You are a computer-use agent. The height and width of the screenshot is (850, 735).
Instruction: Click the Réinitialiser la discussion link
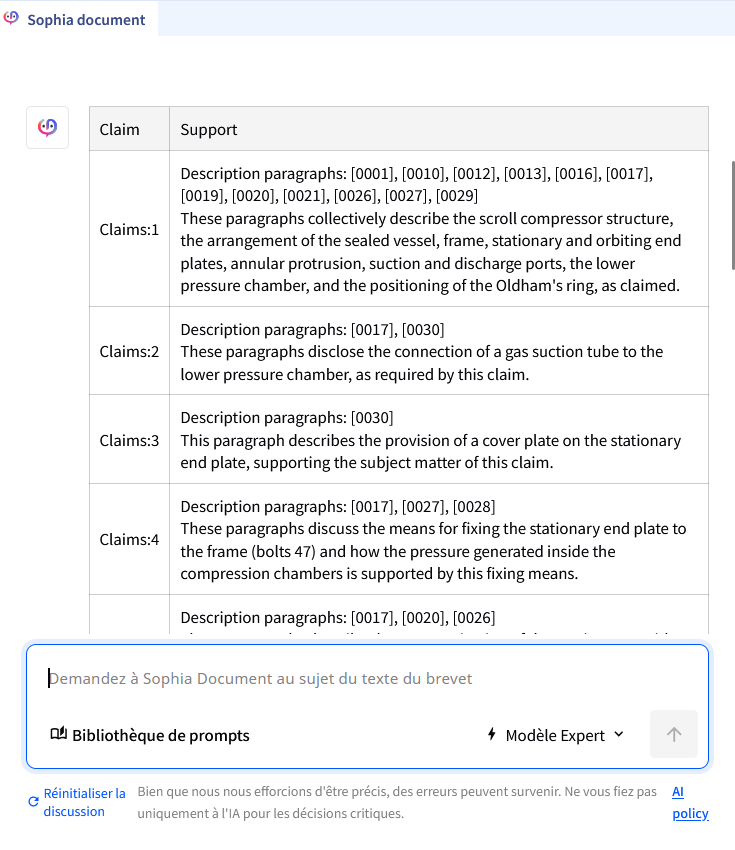pos(84,802)
